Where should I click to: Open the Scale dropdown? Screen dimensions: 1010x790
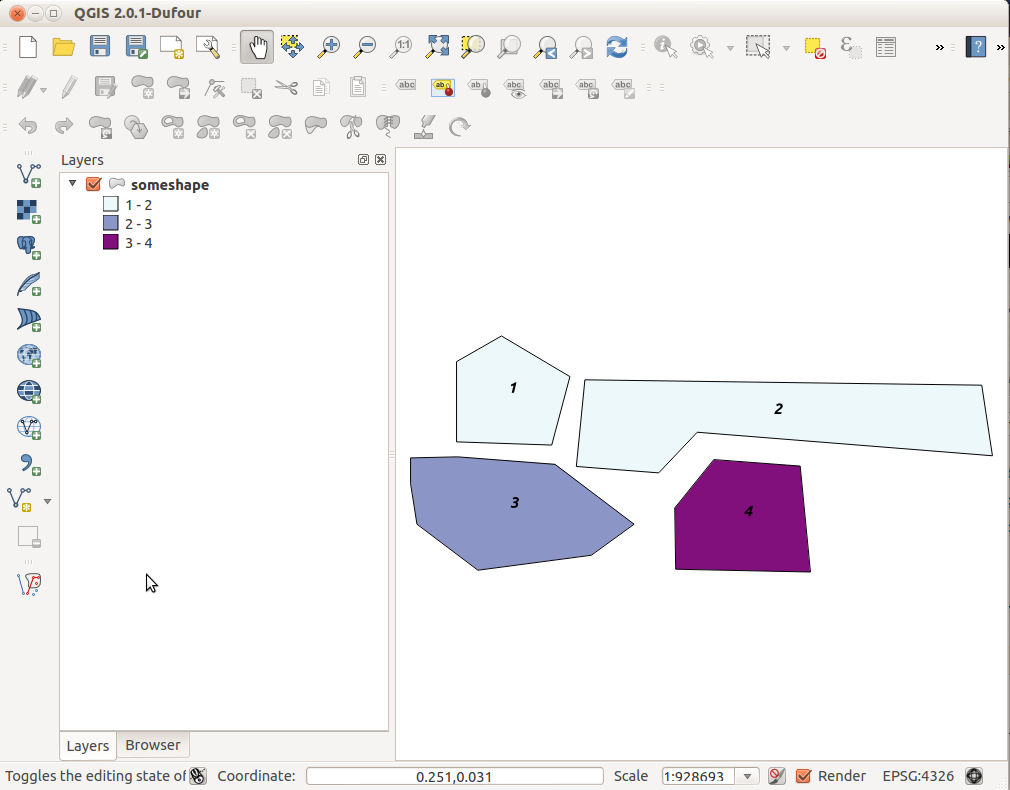pyautogui.click(x=748, y=776)
